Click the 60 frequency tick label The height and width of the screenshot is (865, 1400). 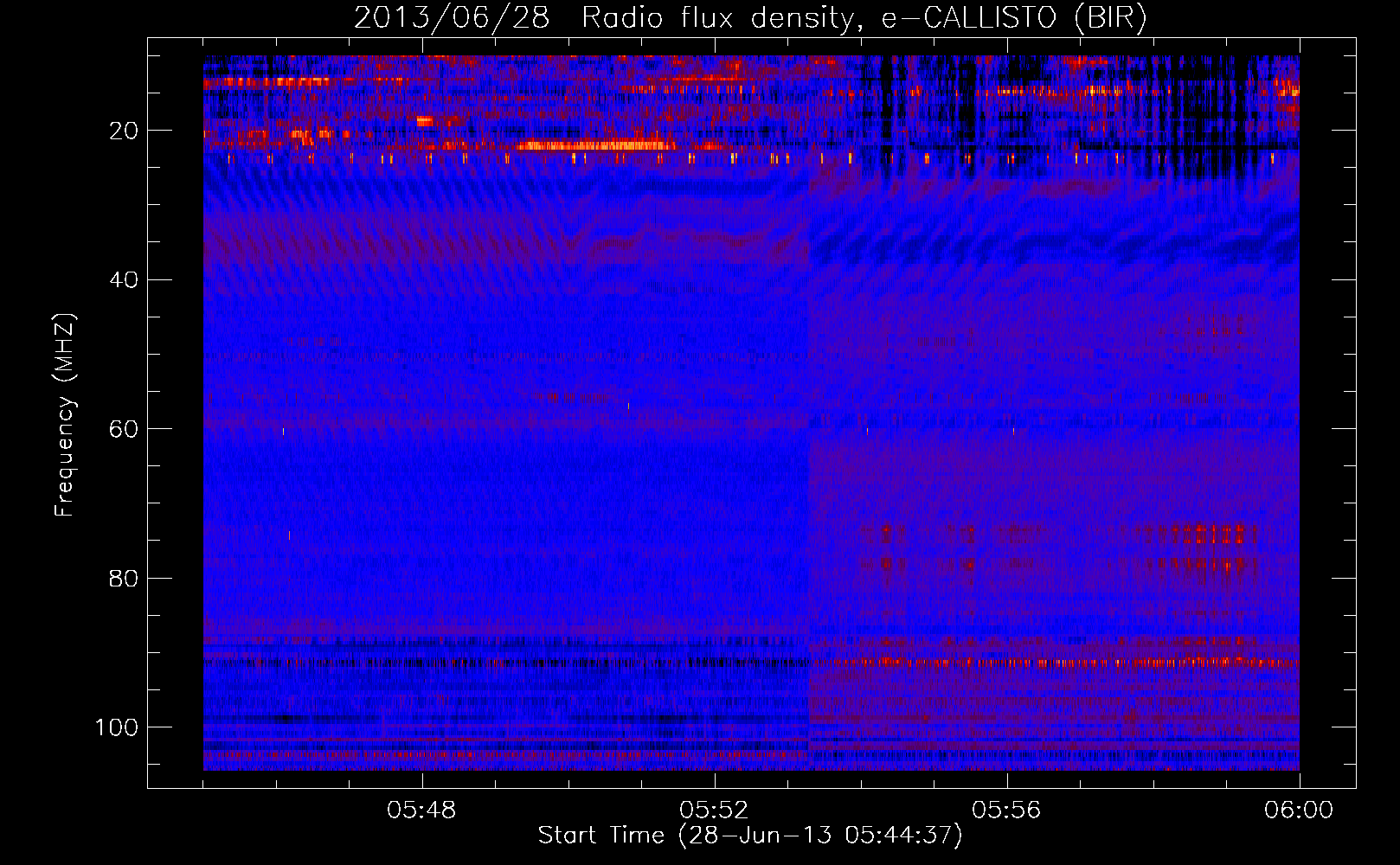[x=124, y=429]
